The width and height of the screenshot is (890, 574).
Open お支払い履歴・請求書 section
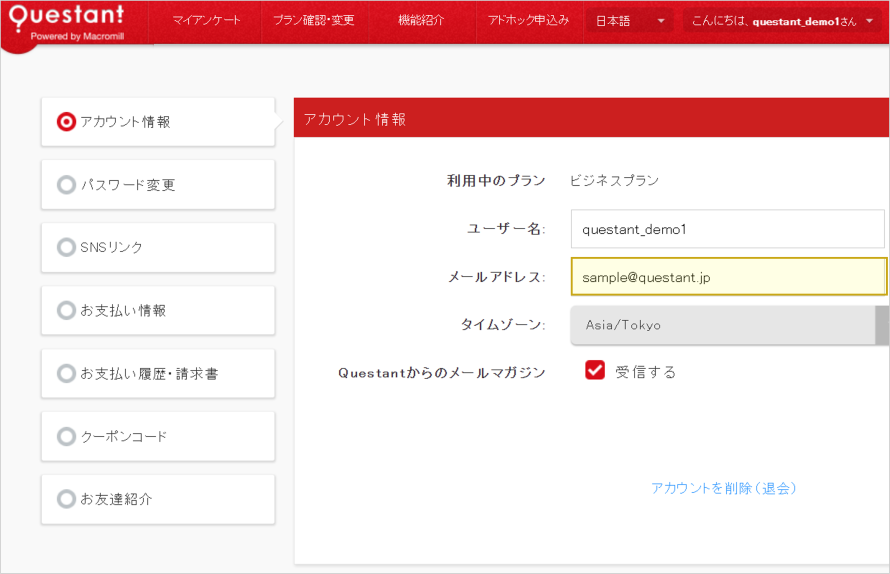[x=157, y=374]
